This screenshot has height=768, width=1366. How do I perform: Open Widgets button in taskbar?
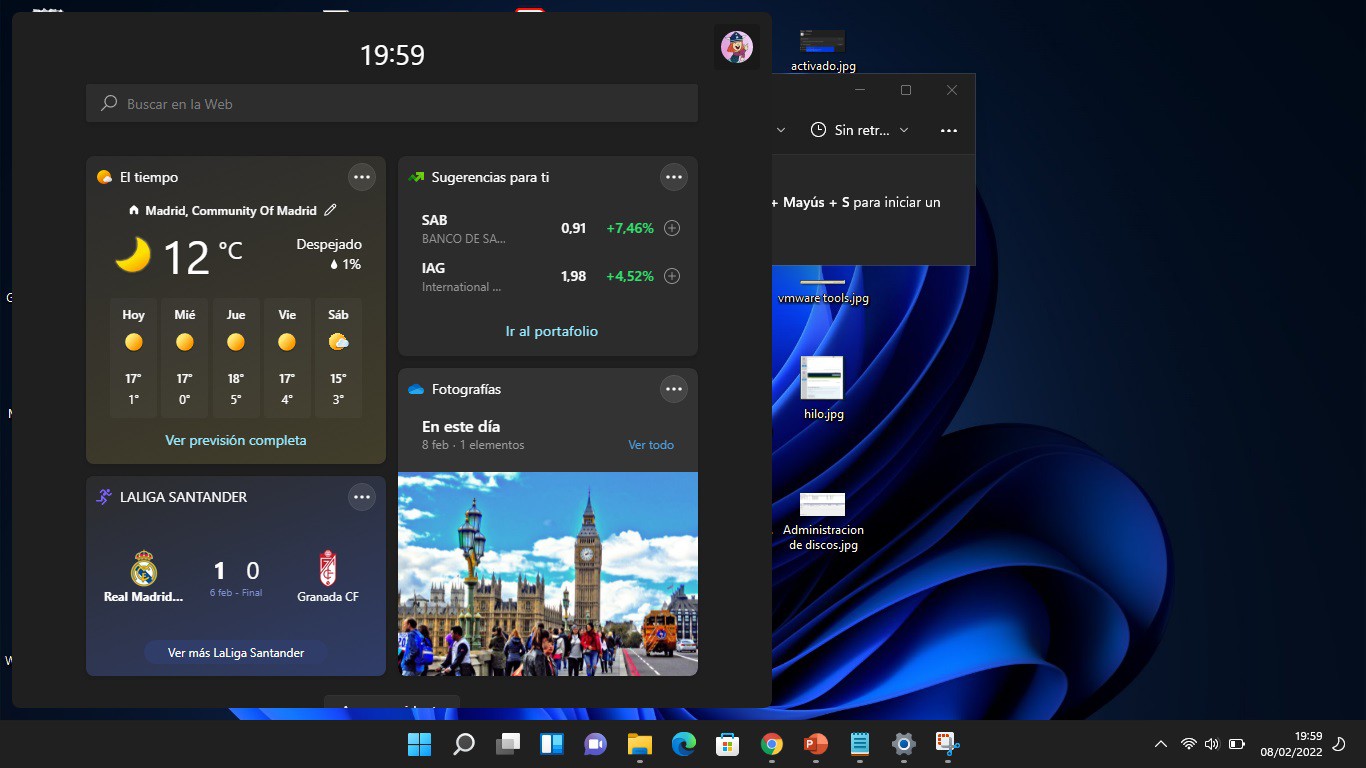pyautogui.click(x=552, y=744)
